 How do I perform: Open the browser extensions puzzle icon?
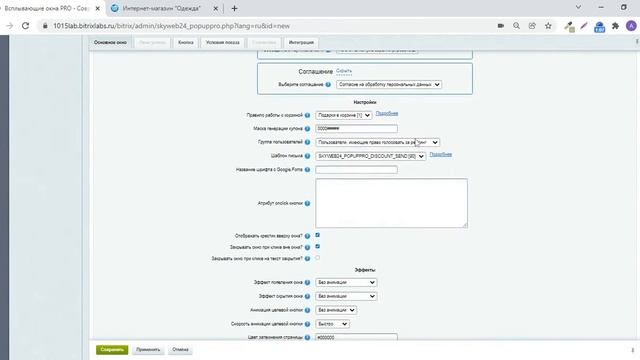[x=616, y=26]
